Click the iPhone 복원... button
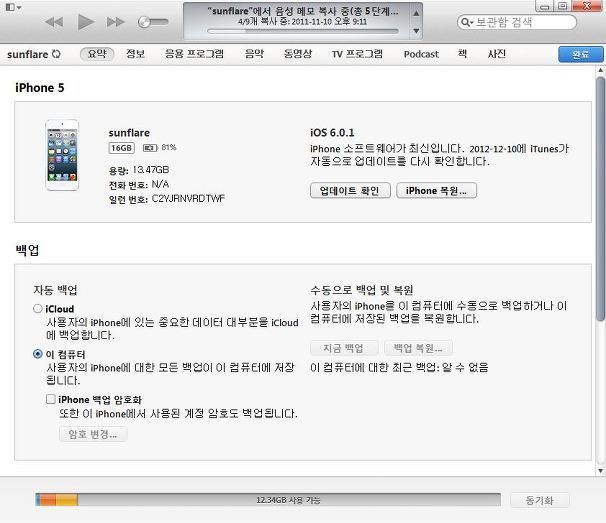Viewport: 606px width, 523px height. (436, 191)
